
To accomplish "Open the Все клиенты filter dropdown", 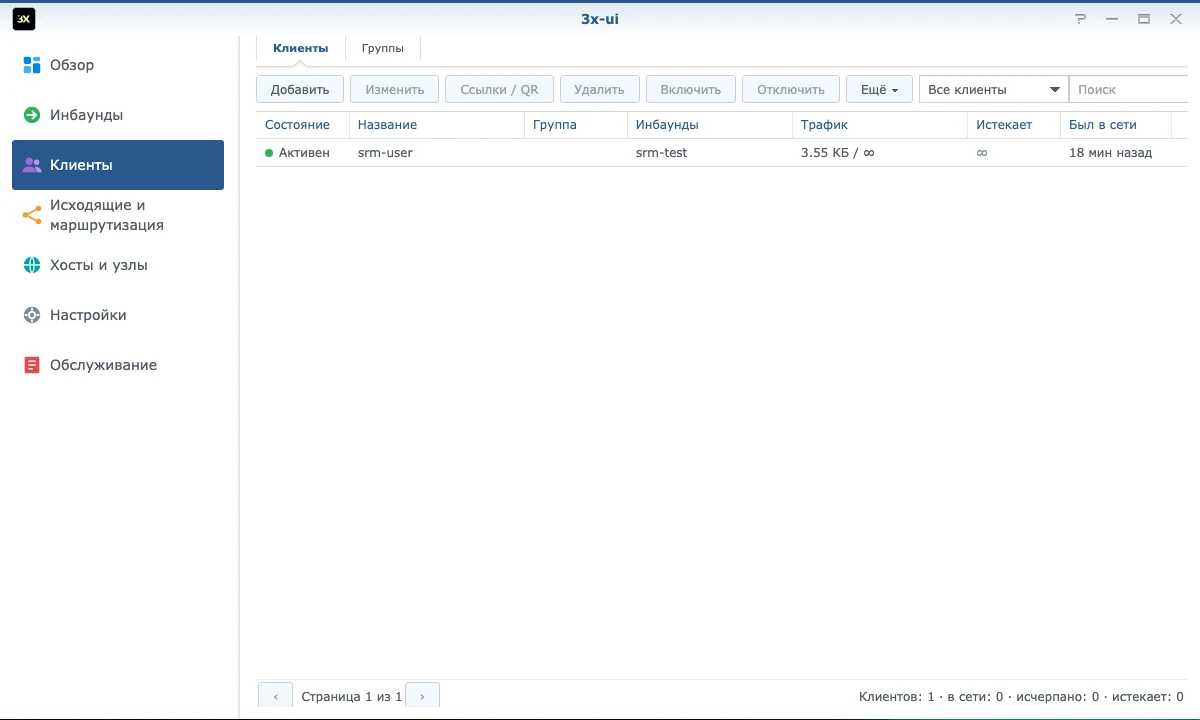I will point(994,89).
